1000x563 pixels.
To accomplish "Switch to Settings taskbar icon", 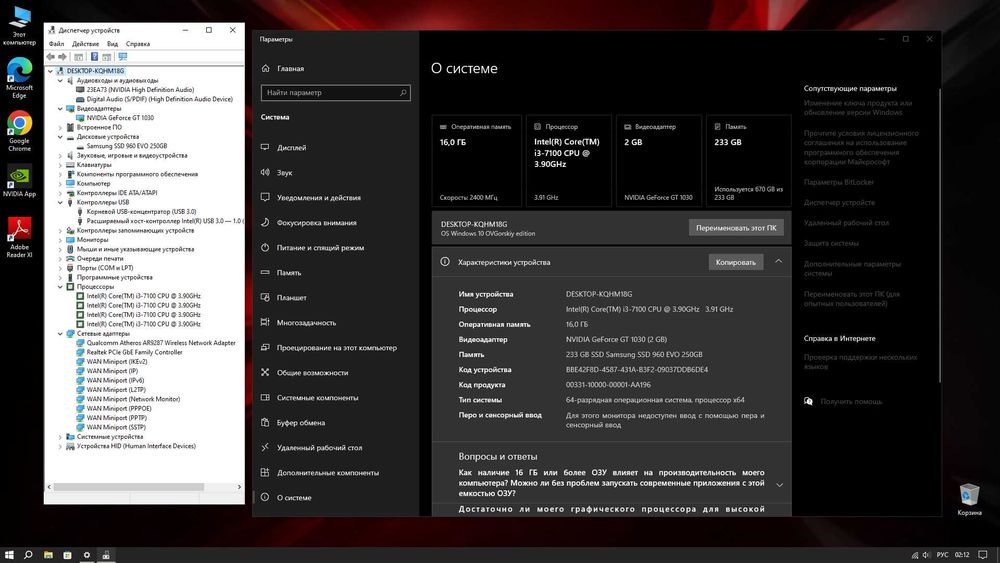I will click(87, 555).
